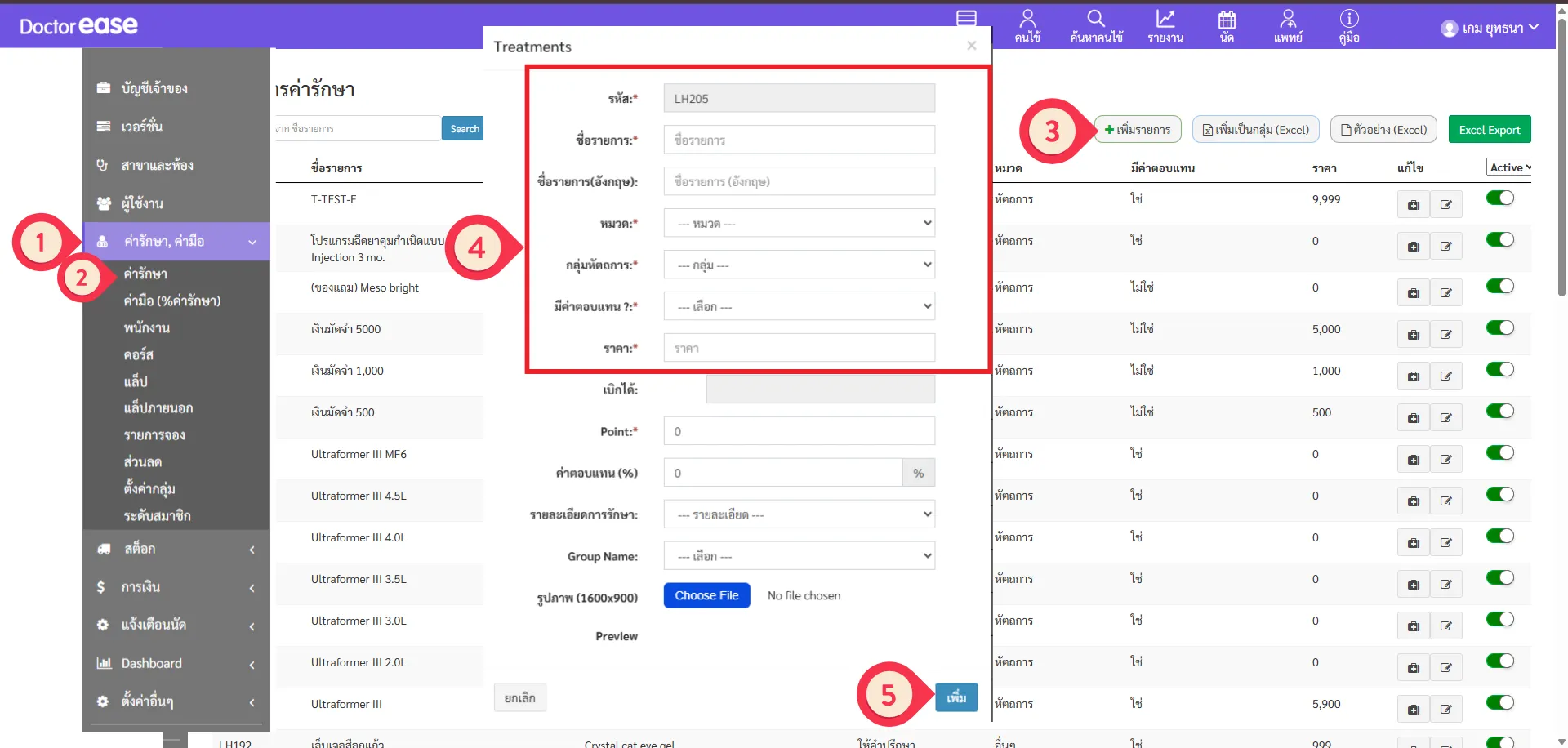1568x748 pixels.
Task: Open the Dashboard sidebar menu
Action: pyautogui.click(x=152, y=664)
